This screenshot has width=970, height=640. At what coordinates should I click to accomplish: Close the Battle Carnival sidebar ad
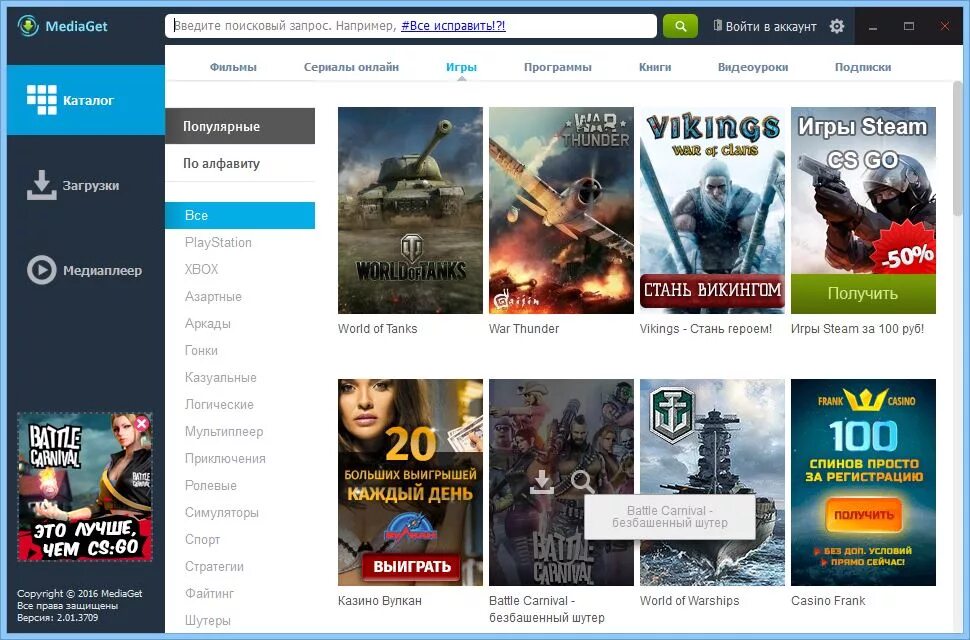coord(142,423)
